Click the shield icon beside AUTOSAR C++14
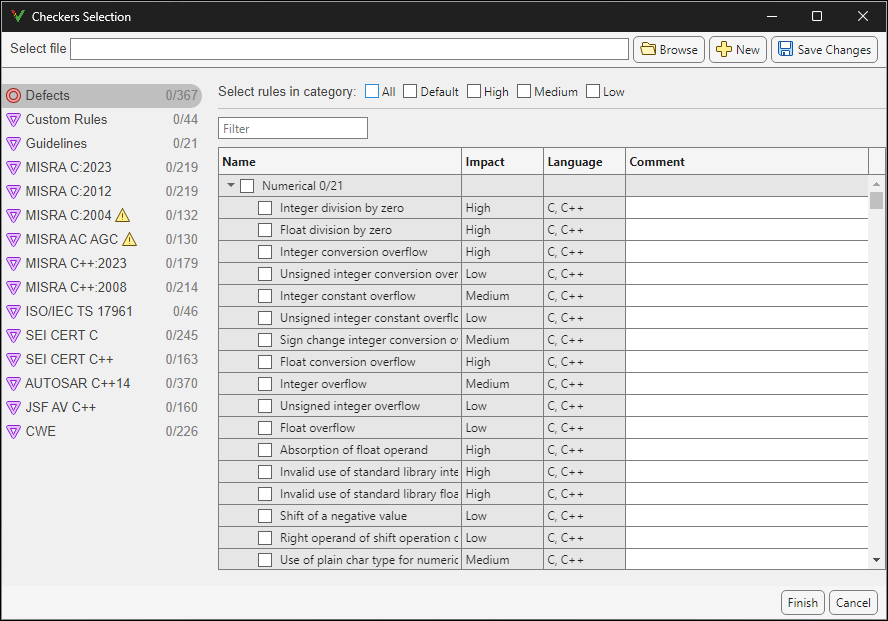 [x=13, y=383]
